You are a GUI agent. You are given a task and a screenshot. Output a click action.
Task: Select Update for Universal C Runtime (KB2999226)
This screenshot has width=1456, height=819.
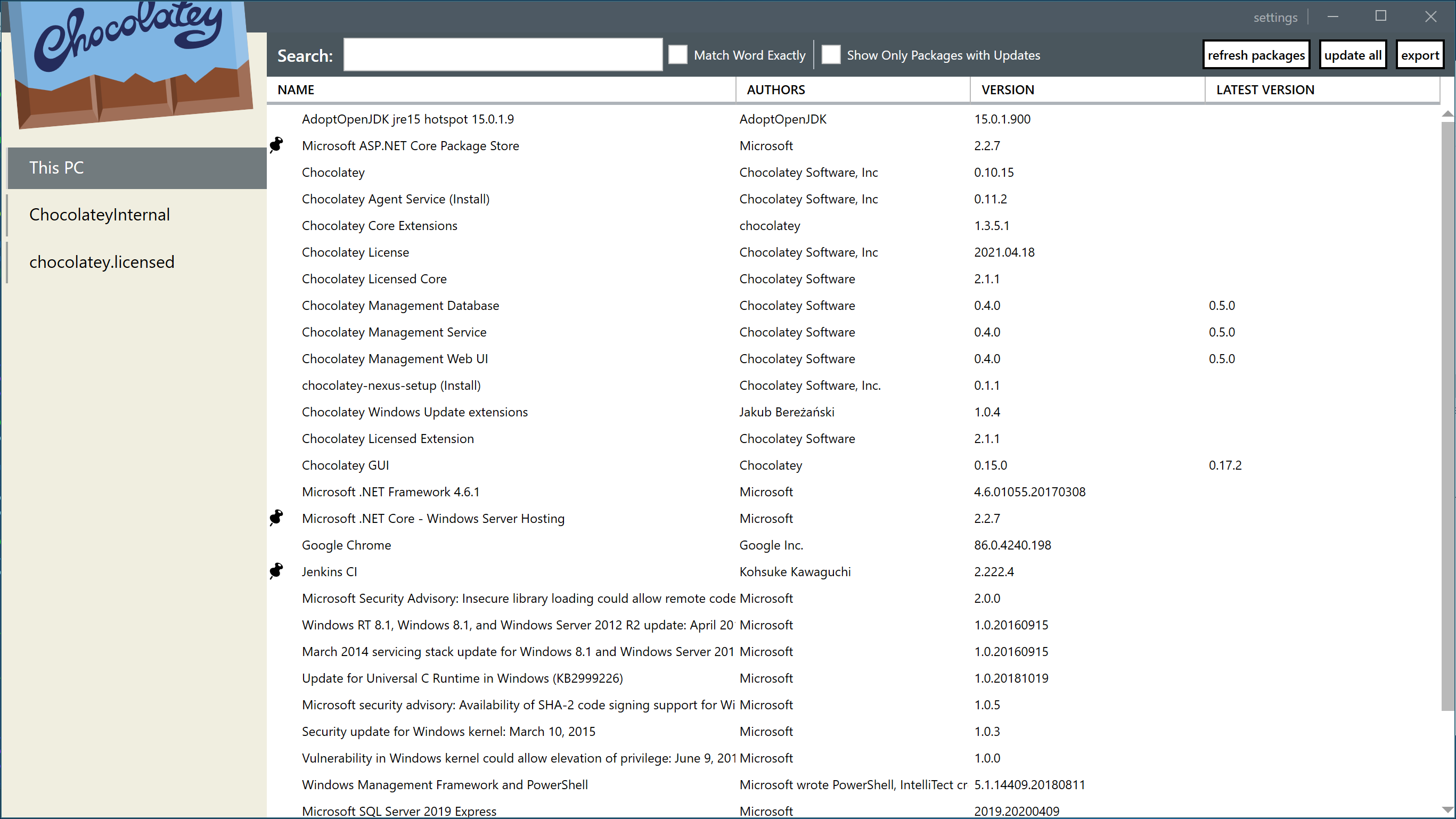pyautogui.click(x=854, y=678)
